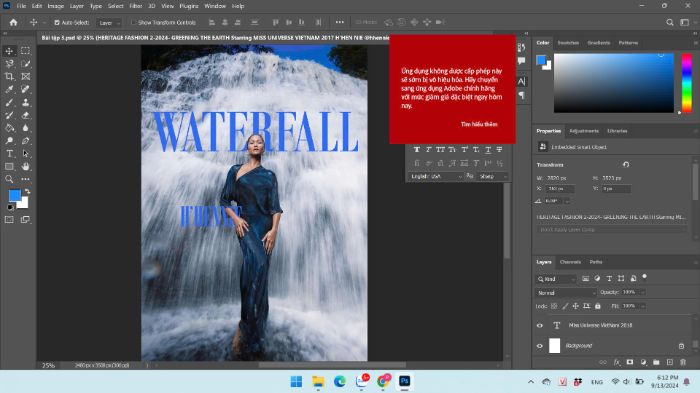Create new fill or adjustment layer
This screenshot has width=700, height=393.
click(643, 362)
